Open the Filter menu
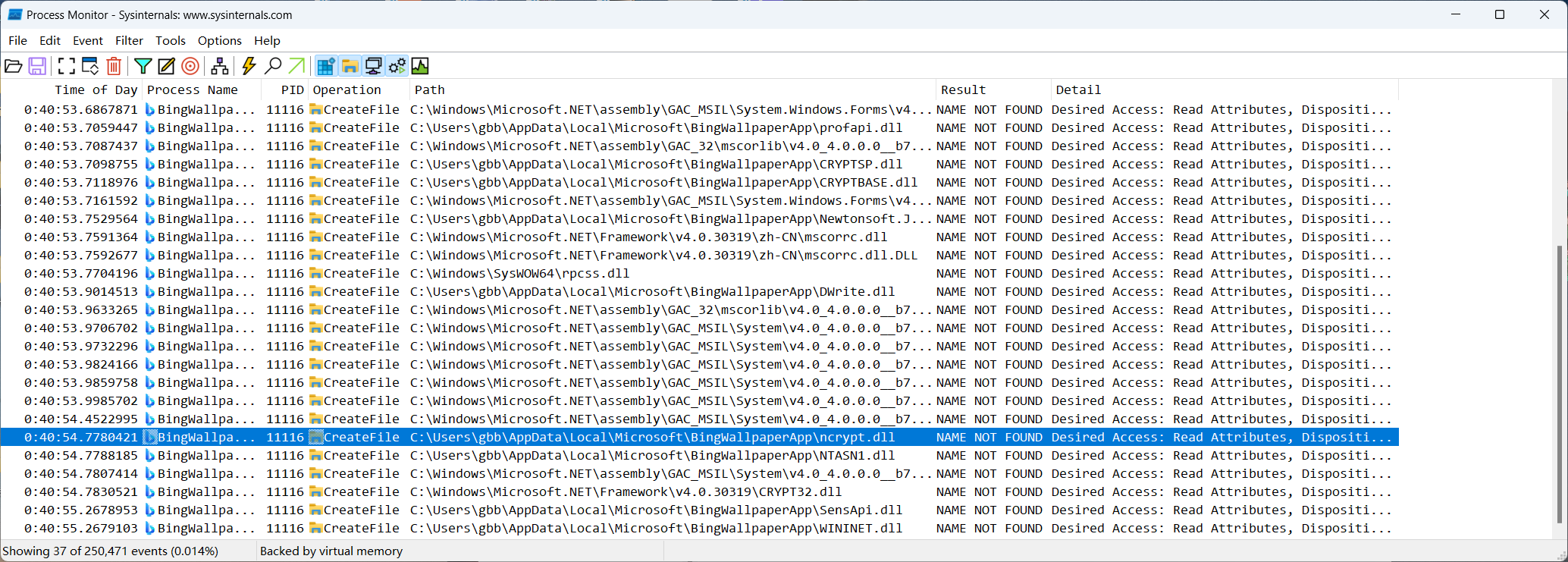Viewport: 1568px width, 562px height. coord(129,40)
